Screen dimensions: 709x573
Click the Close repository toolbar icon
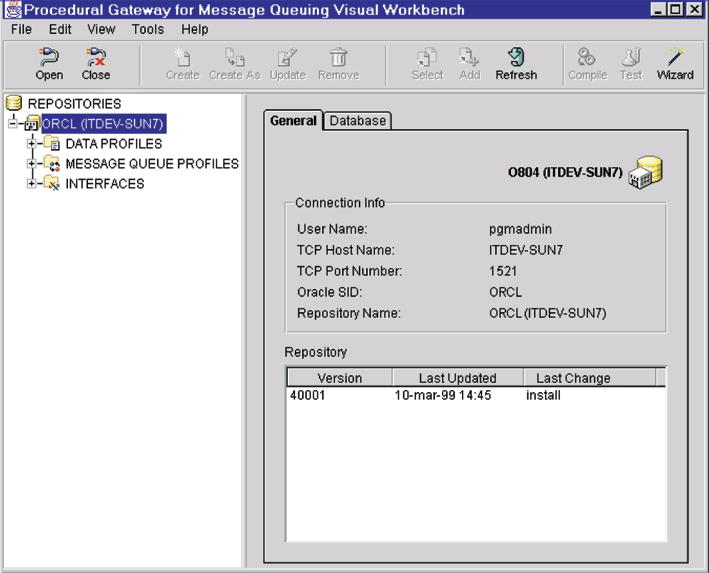[x=96, y=63]
